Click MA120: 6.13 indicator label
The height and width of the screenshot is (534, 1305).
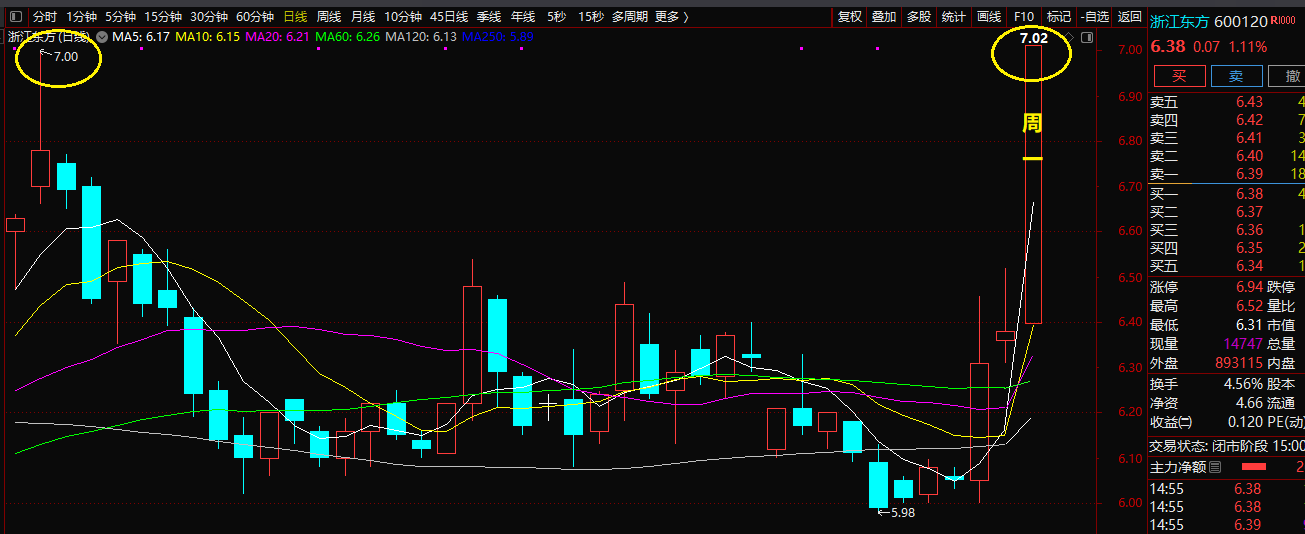coord(421,37)
